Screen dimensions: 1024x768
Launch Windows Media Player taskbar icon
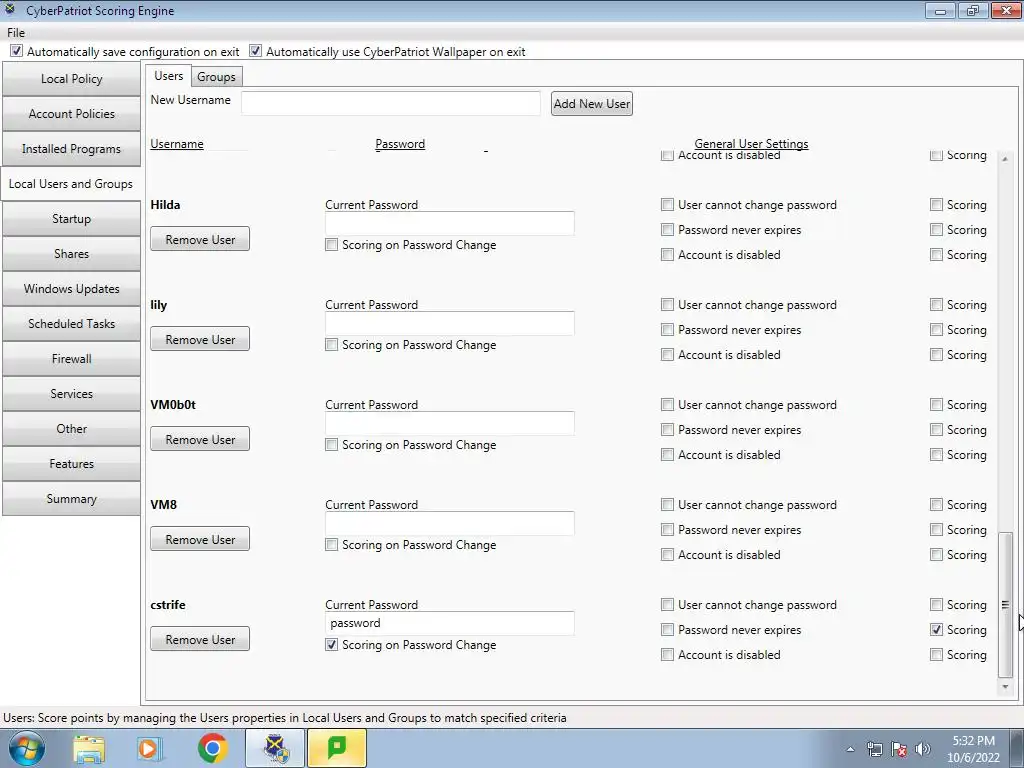pyautogui.click(x=150, y=748)
